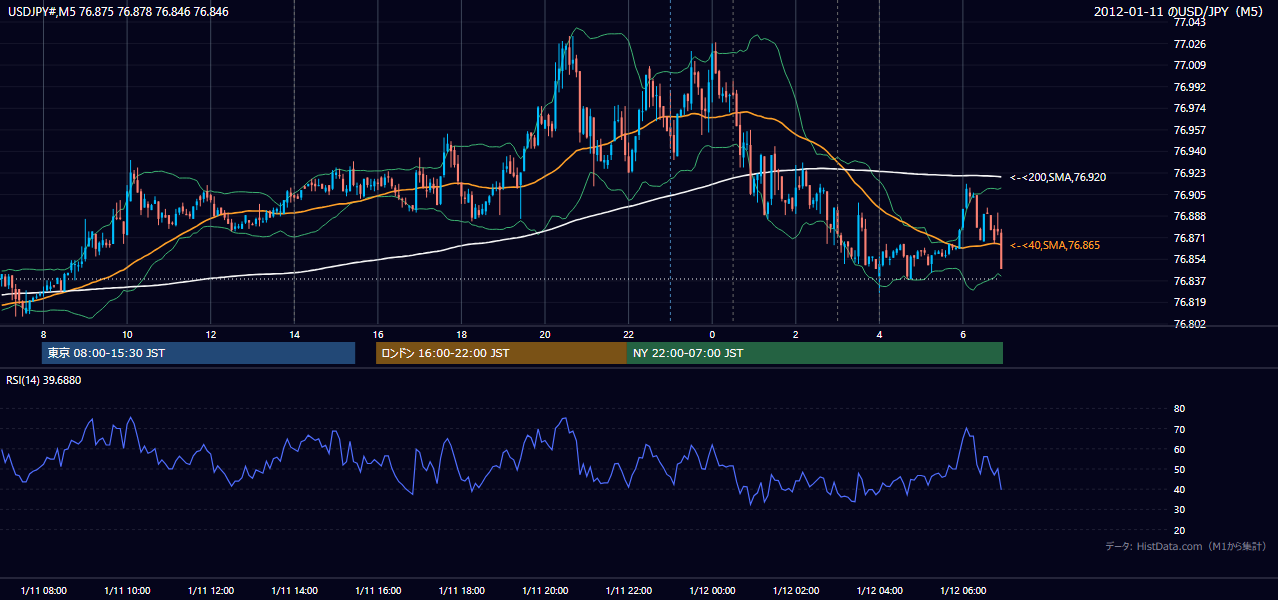Click price axis value 76.837
Screen dimensions: 1278x600
coord(1188,281)
